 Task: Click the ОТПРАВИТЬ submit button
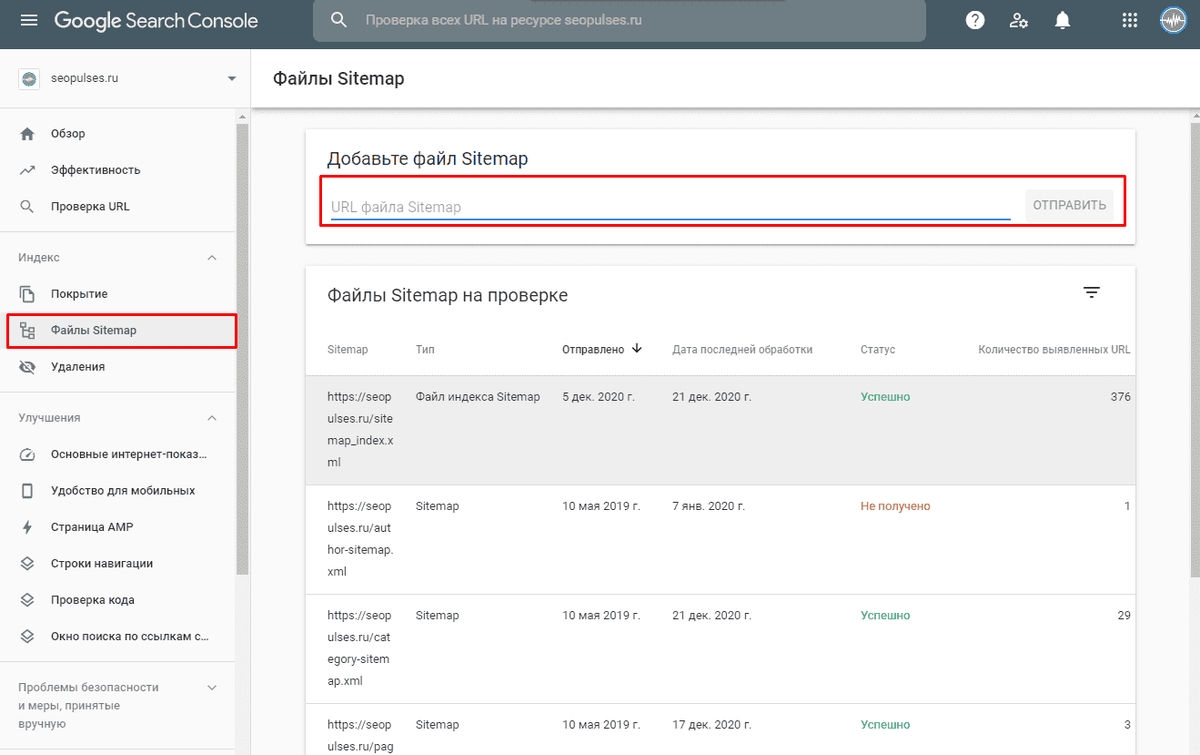click(1069, 206)
